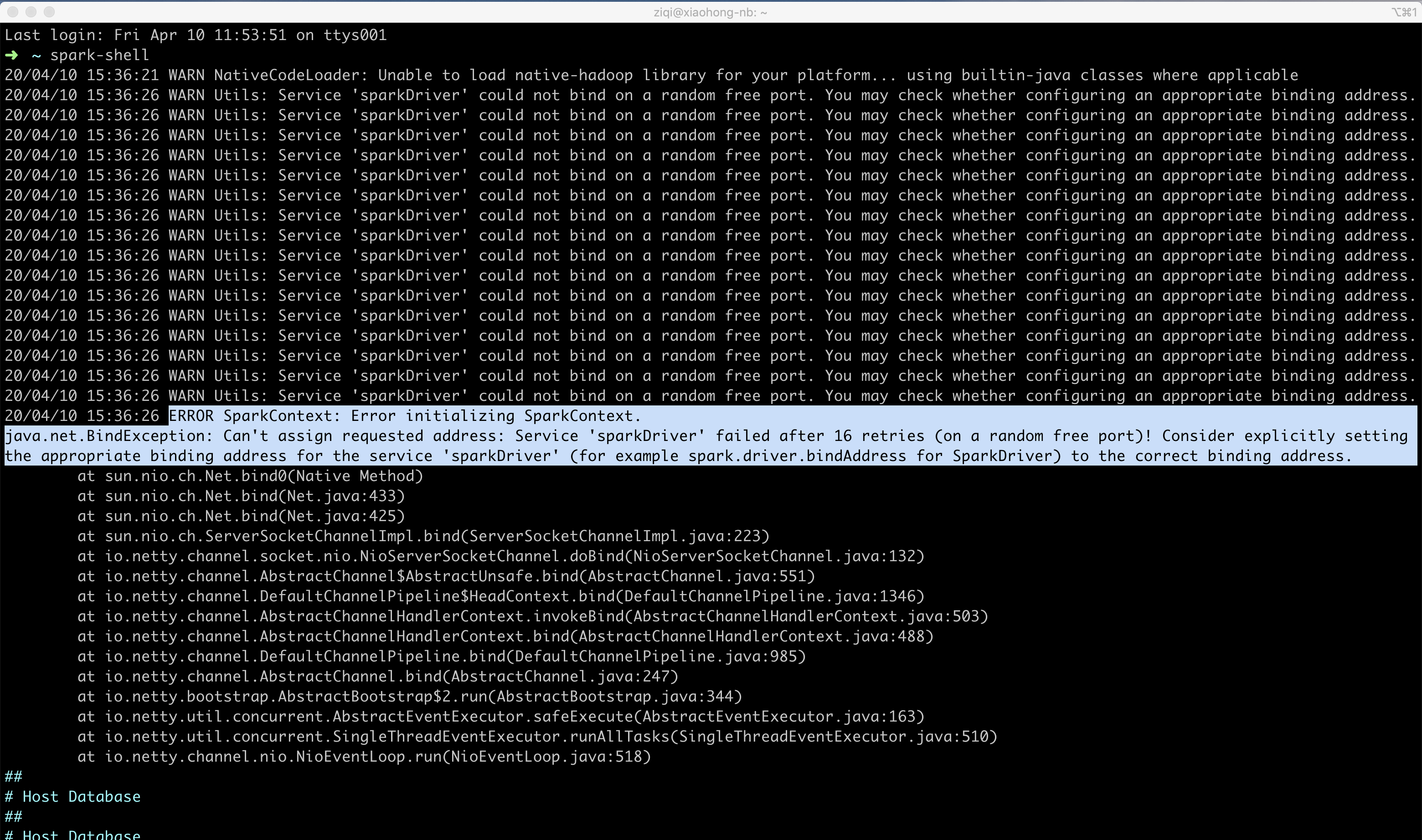Click the Net.java:433 stack trace line
This screenshot has height=840, width=1422.
tap(241, 497)
